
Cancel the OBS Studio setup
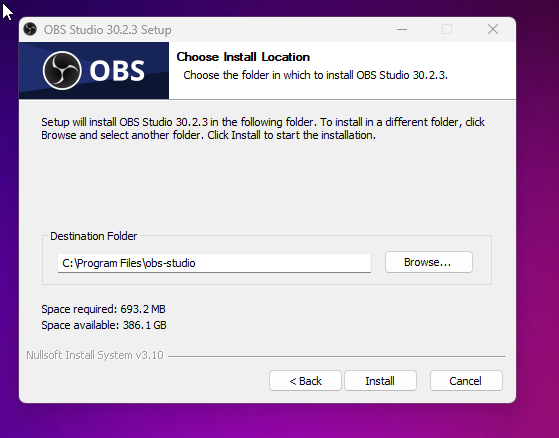(x=466, y=381)
